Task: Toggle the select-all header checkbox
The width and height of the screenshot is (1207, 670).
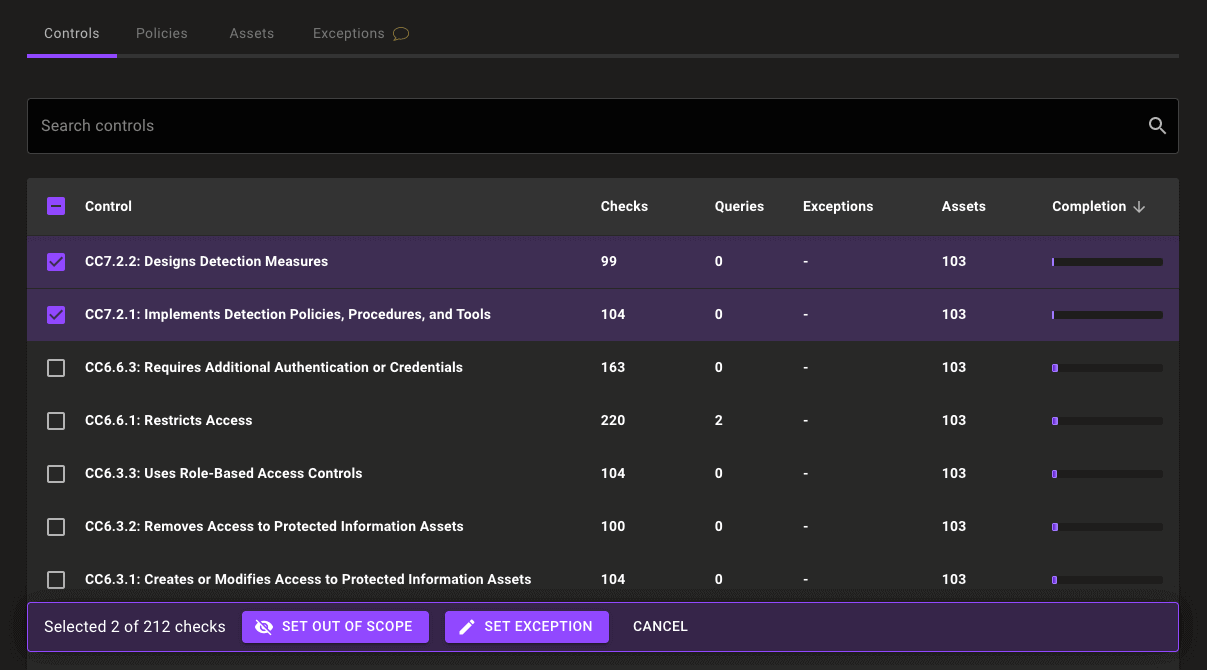Action: click(56, 207)
